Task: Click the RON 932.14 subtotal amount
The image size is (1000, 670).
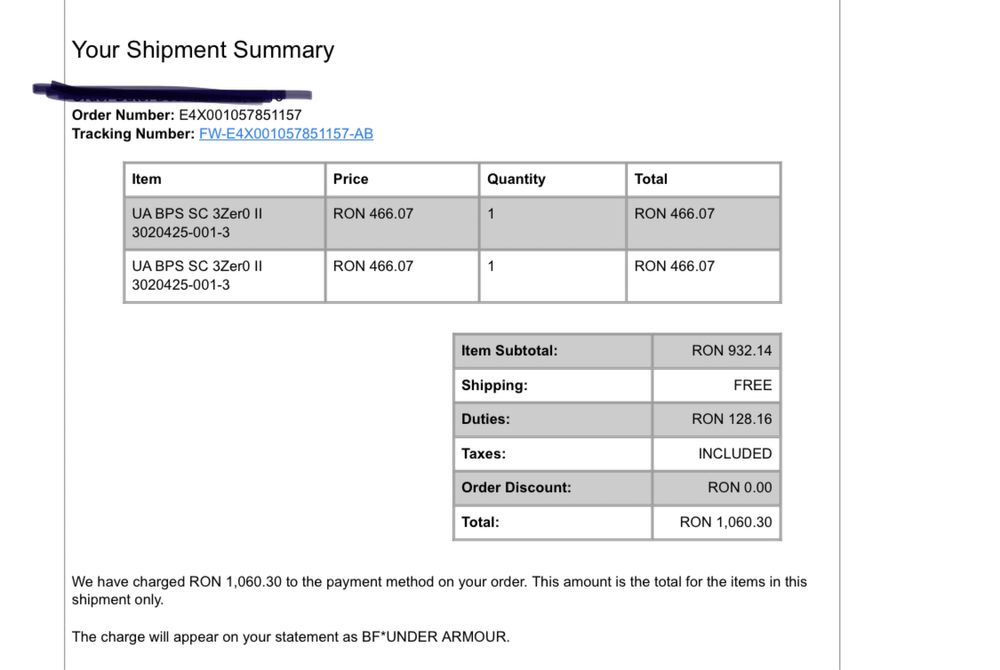Action: (731, 351)
